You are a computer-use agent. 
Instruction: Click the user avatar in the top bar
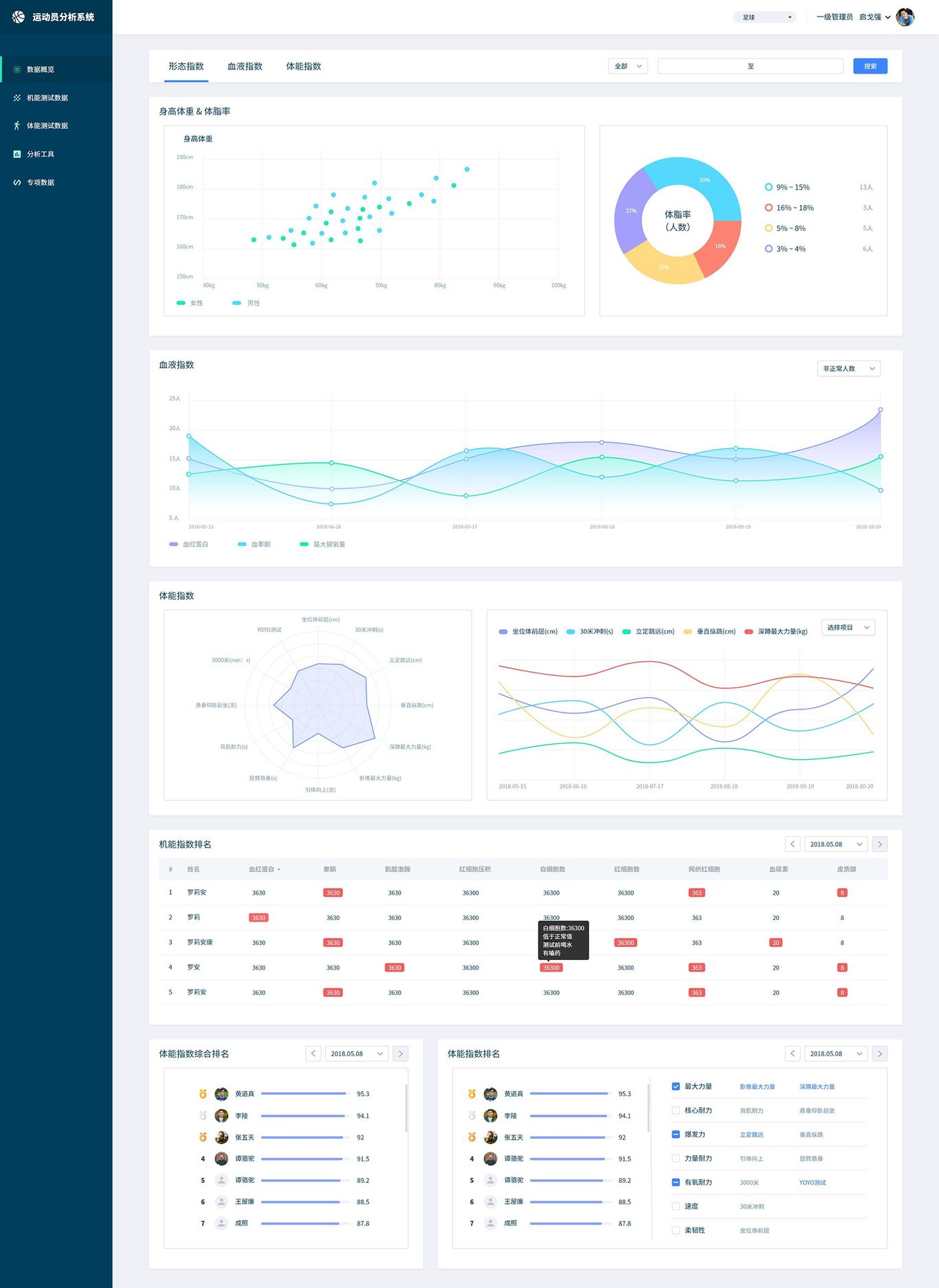click(905, 17)
